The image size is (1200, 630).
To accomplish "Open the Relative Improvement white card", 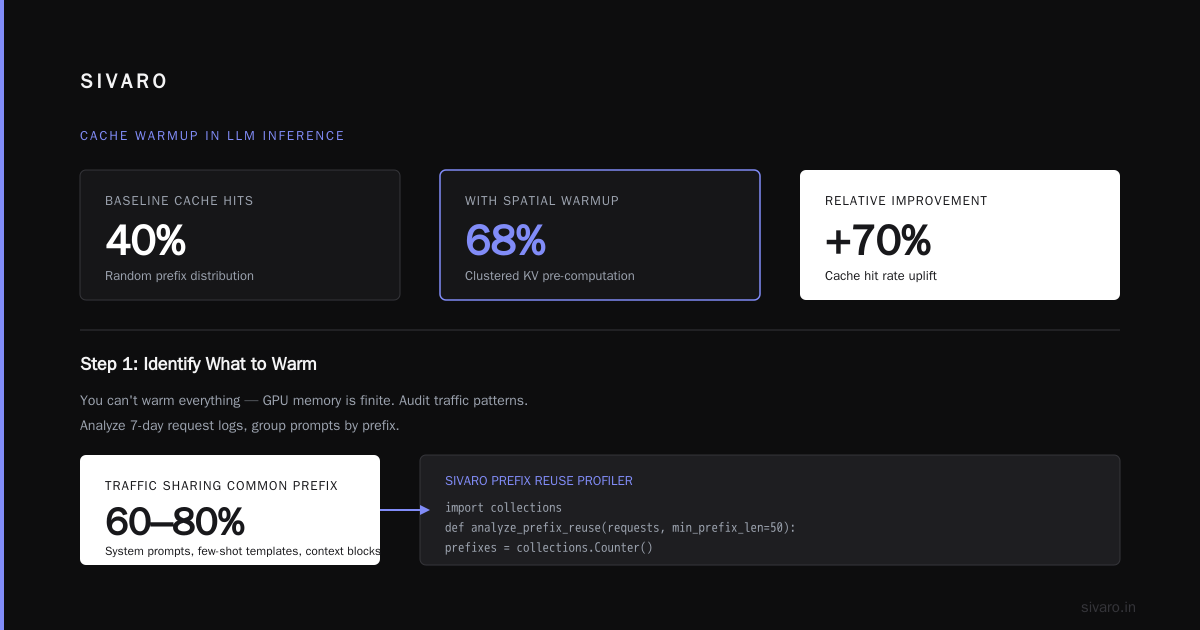I will coord(960,235).
